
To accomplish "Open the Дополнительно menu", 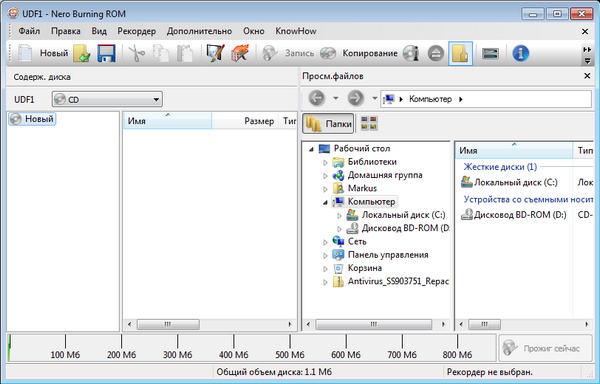I will pos(199,31).
